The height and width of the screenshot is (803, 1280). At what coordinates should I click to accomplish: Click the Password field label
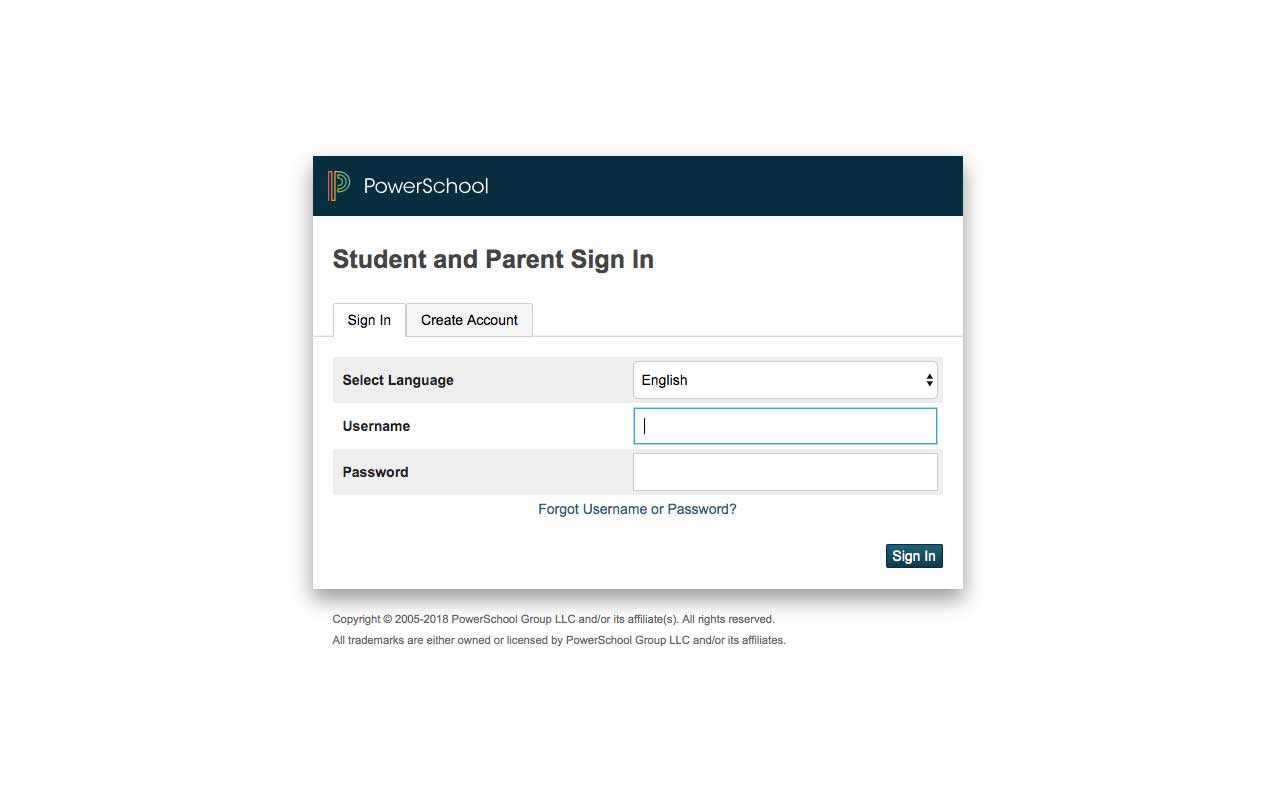375,472
